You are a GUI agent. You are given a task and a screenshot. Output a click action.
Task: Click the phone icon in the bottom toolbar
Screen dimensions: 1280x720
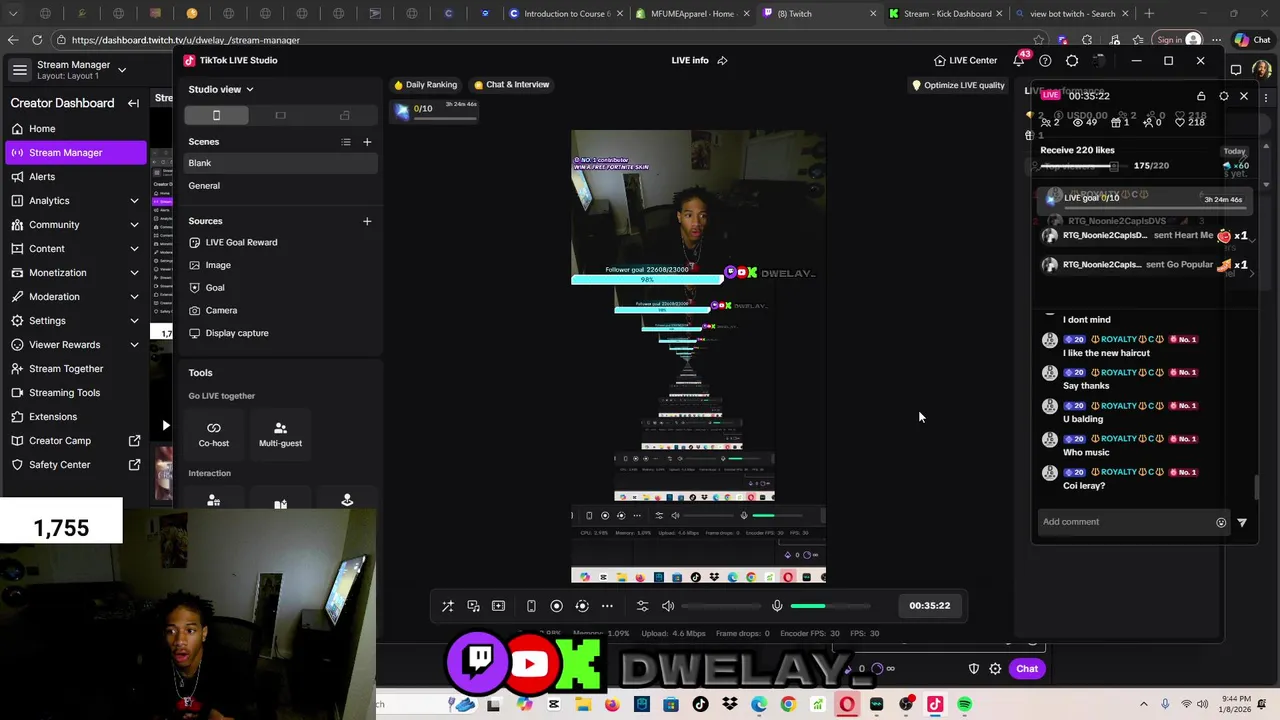click(x=531, y=606)
